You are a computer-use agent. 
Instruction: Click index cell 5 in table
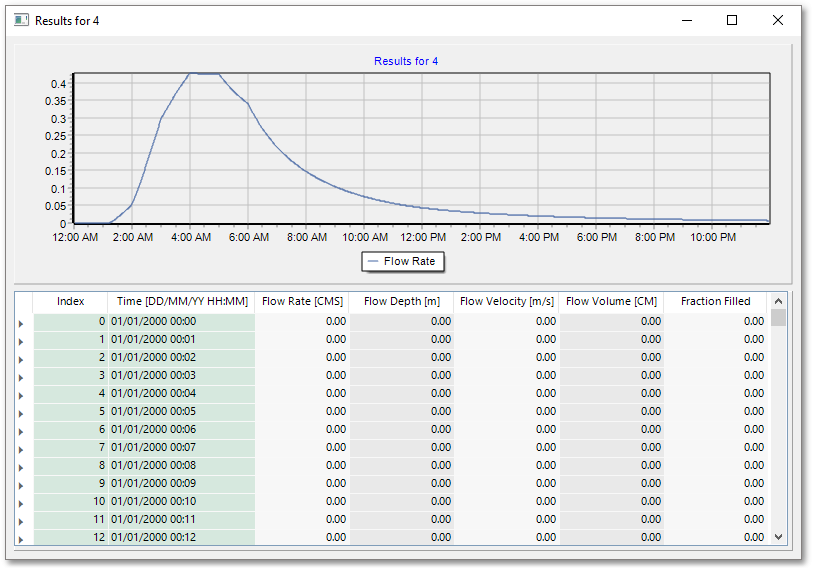[71, 411]
